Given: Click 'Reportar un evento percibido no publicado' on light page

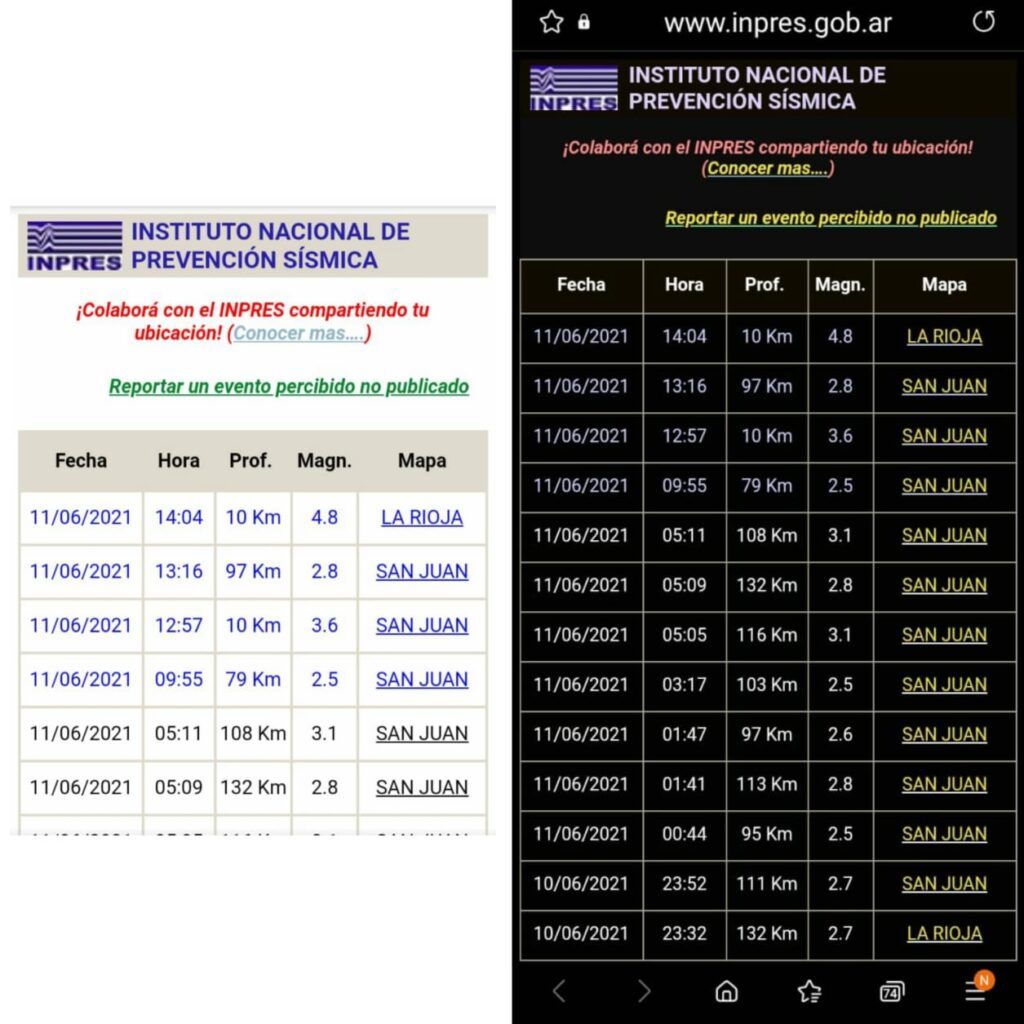Looking at the screenshot, I should coord(289,387).
